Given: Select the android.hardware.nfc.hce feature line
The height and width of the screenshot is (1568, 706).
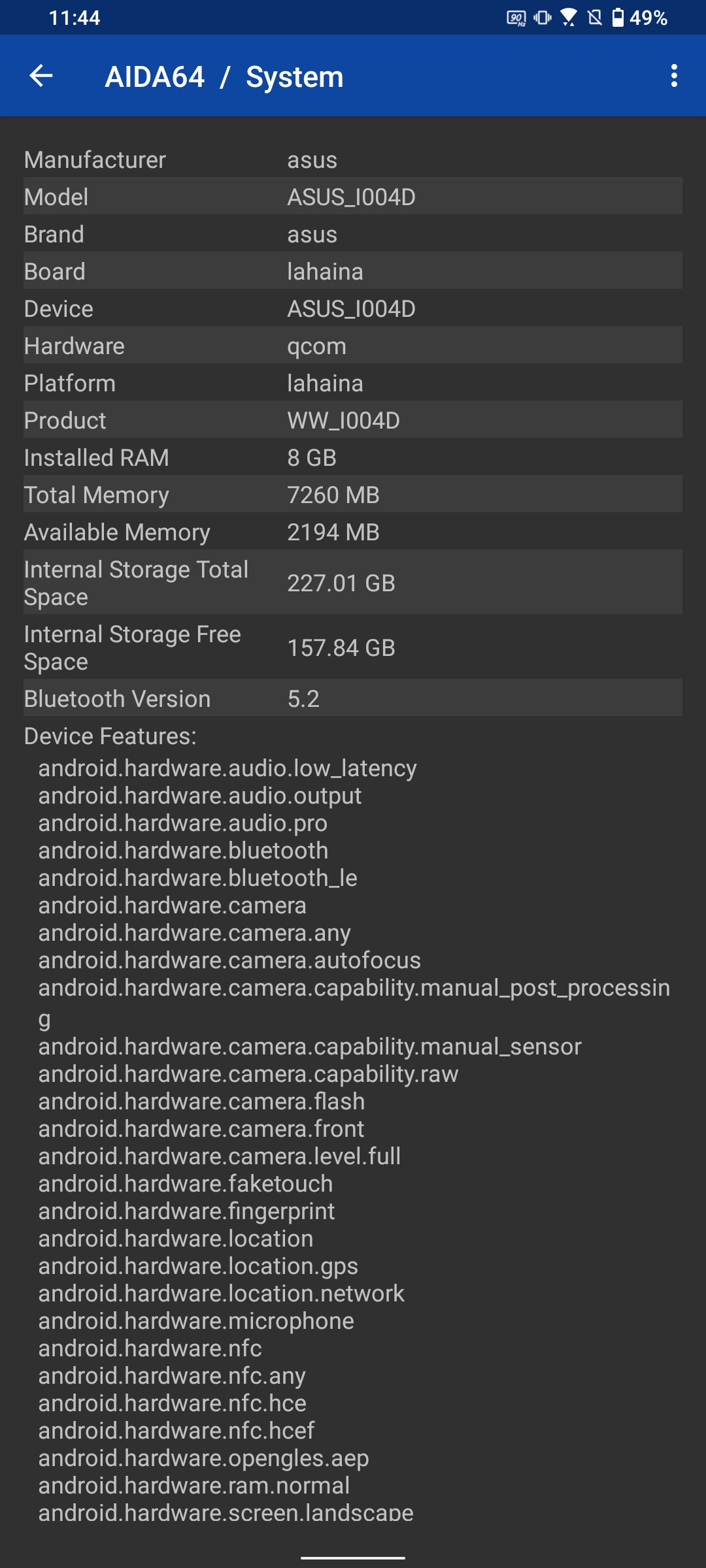Looking at the screenshot, I should (172, 1403).
